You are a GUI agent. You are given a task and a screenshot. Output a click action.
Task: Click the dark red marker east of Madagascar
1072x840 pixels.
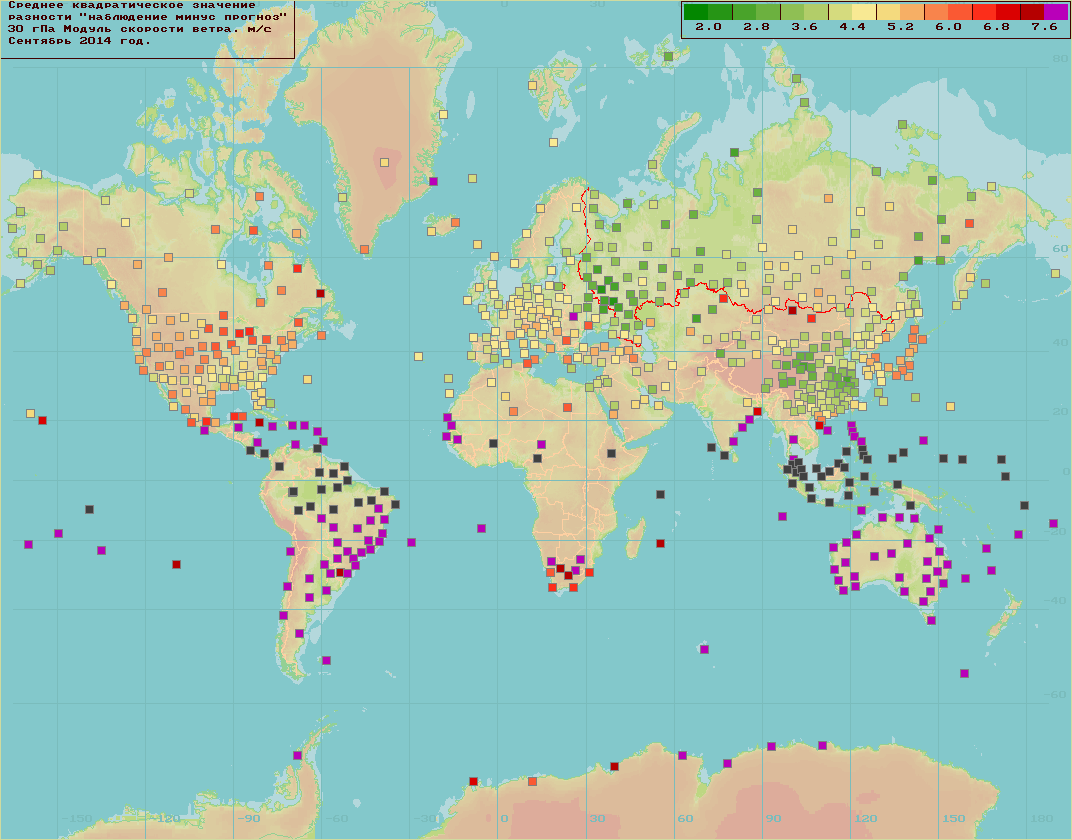pyautogui.click(x=660, y=543)
